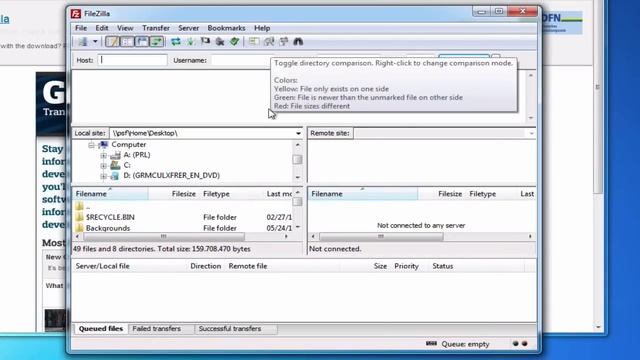Expand the A: (PRL) drive node

point(103,155)
